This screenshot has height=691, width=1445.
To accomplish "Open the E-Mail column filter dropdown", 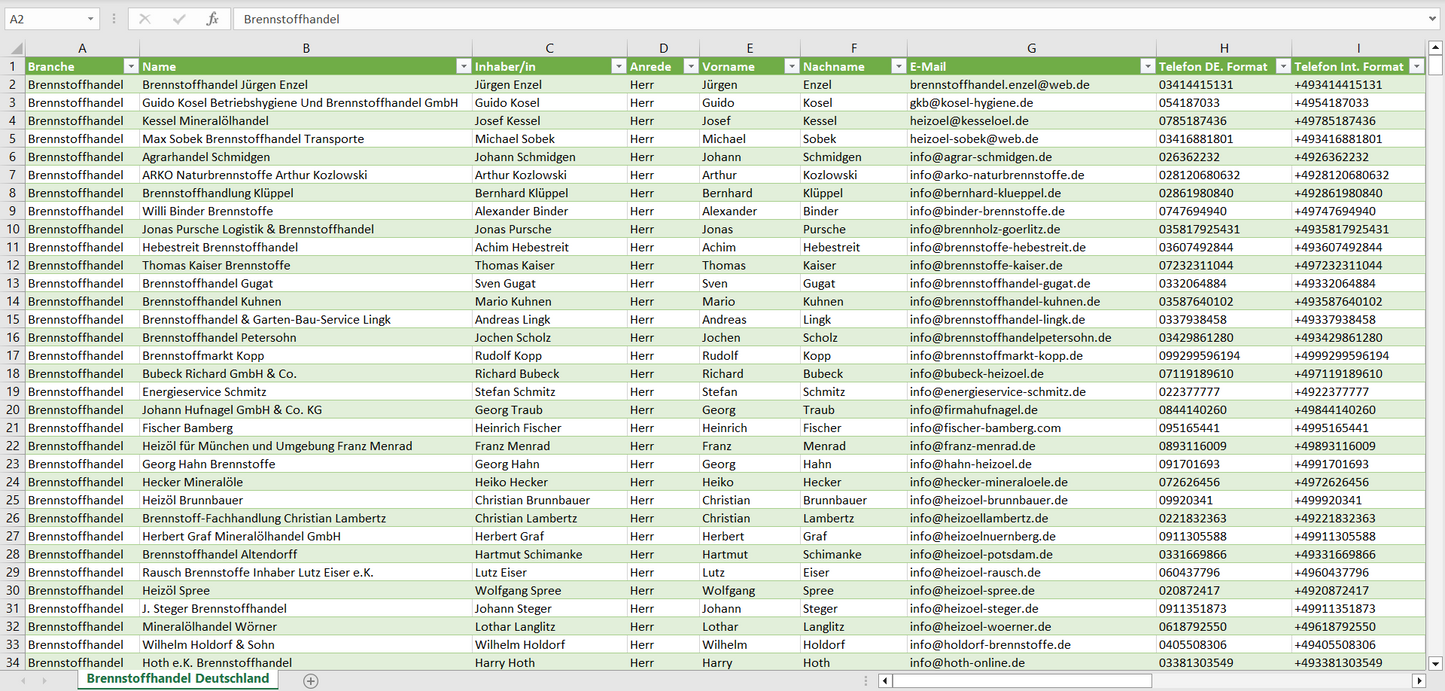I will tap(1146, 66).
